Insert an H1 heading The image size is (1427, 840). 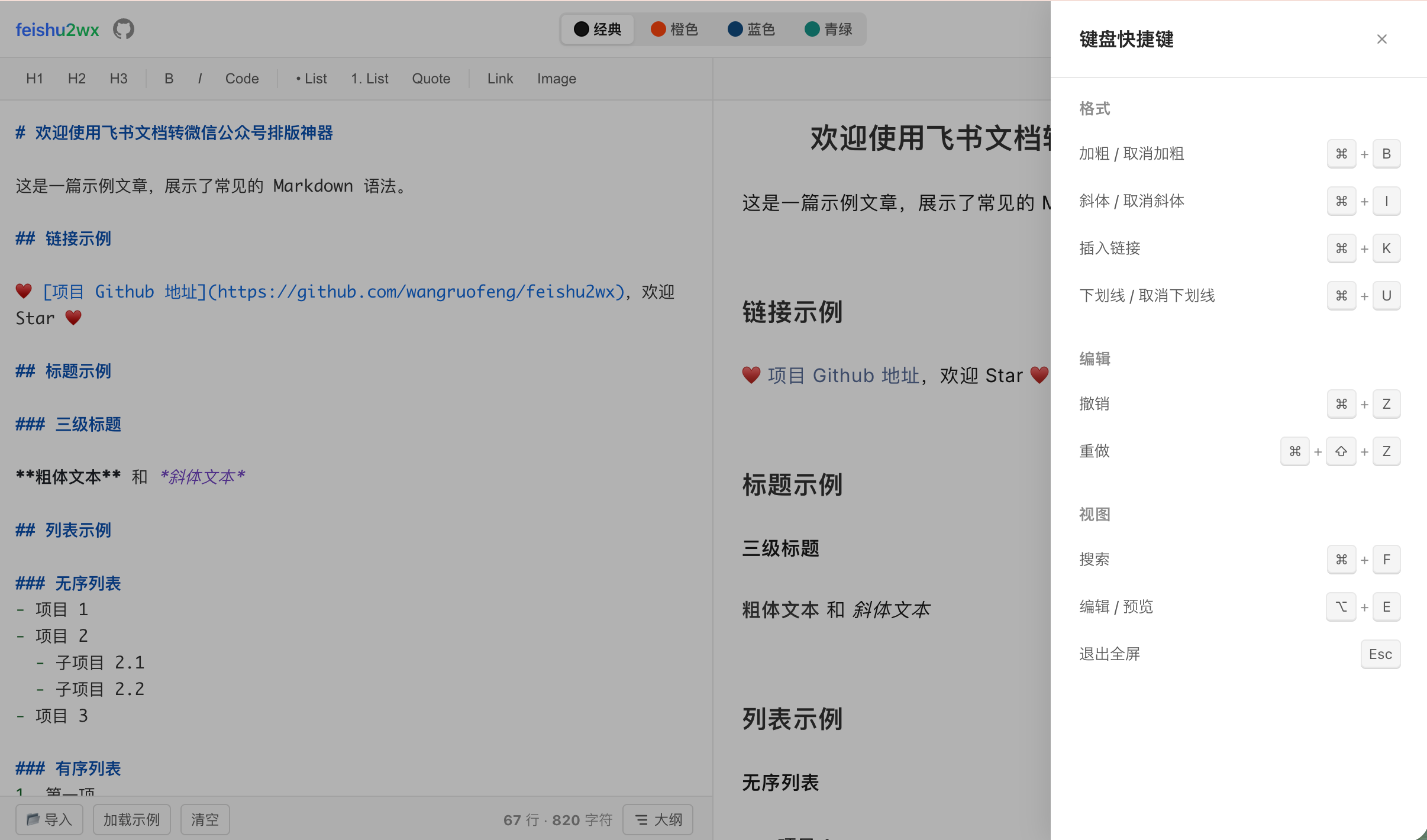[x=35, y=79]
